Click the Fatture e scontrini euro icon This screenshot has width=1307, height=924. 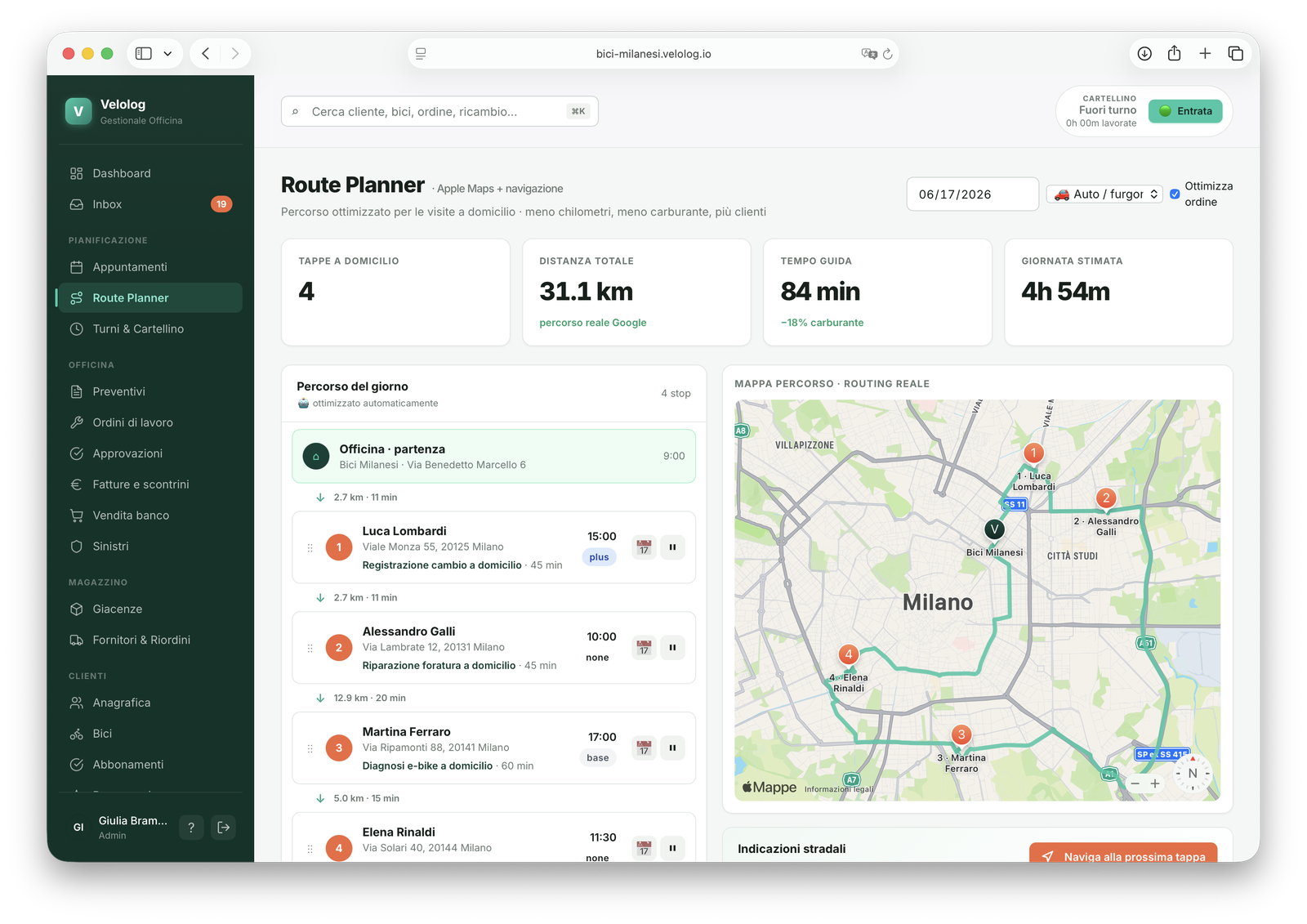click(x=77, y=484)
